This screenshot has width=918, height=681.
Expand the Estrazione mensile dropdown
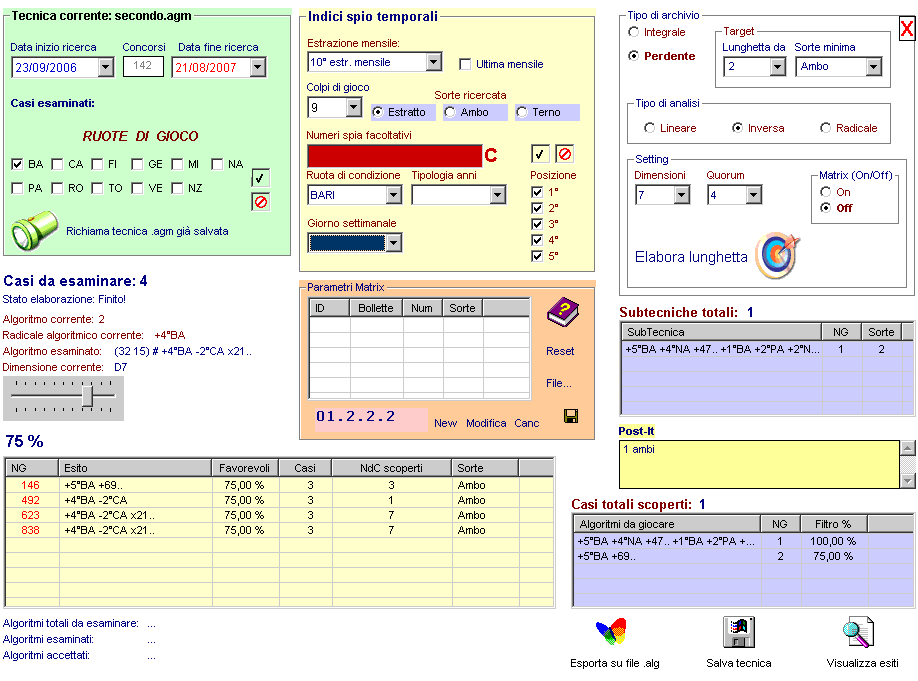click(433, 61)
